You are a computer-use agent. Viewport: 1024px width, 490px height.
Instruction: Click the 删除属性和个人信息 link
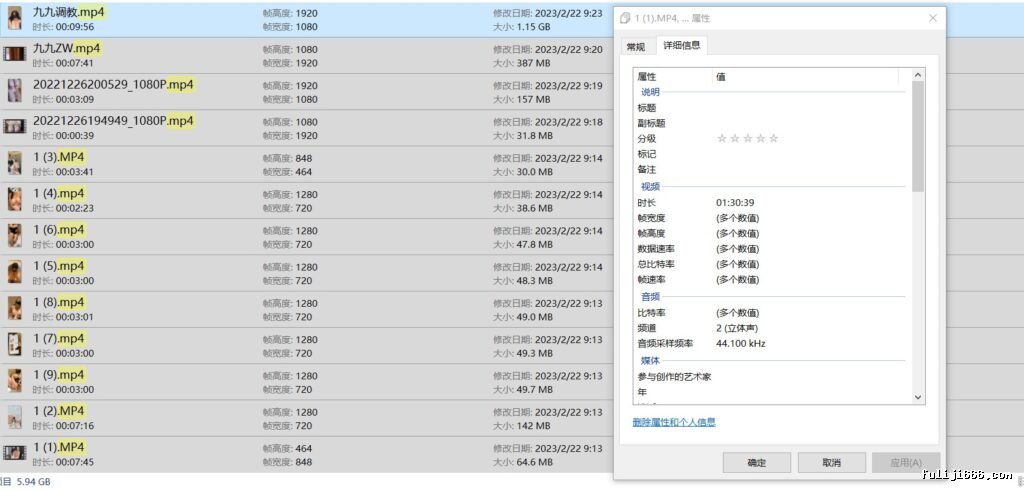[x=674, y=423]
